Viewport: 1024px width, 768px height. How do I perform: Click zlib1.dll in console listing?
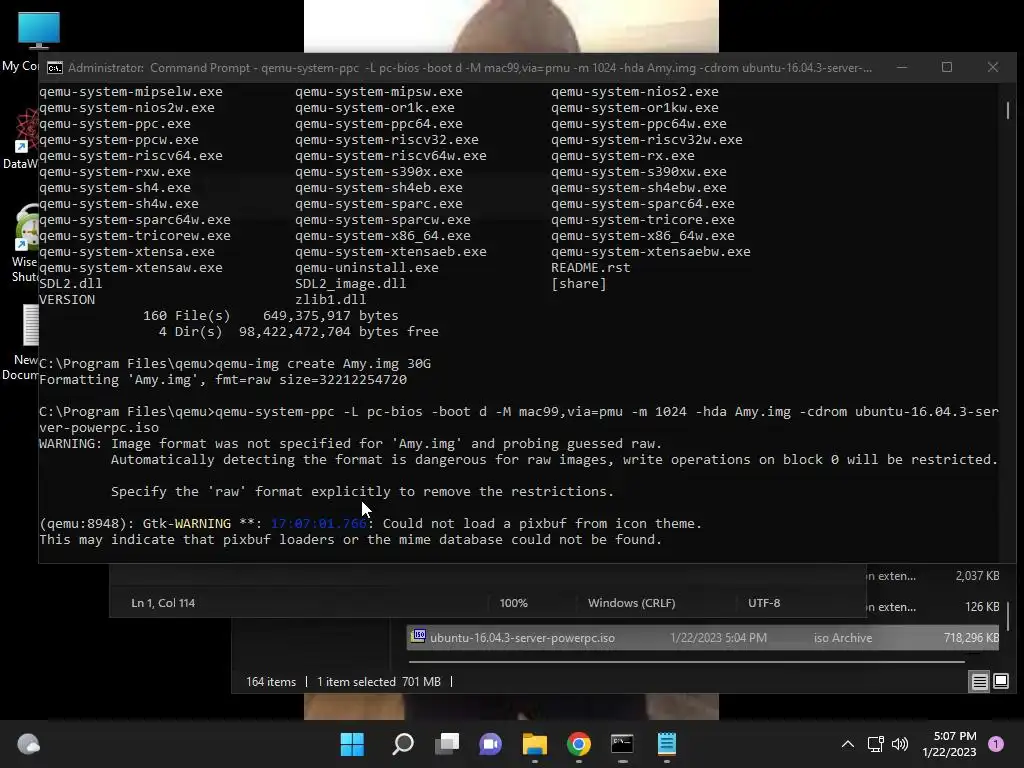point(330,300)
